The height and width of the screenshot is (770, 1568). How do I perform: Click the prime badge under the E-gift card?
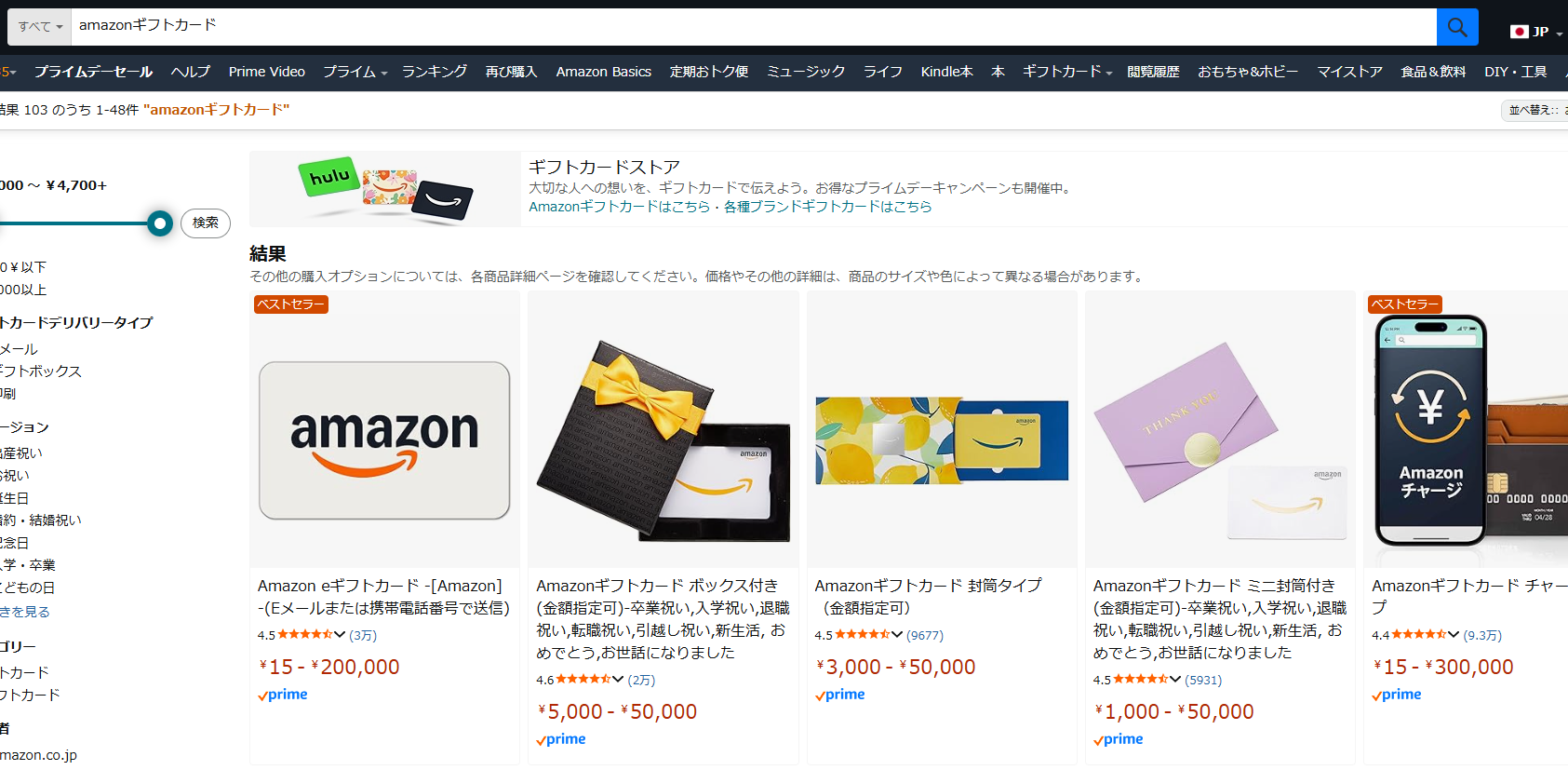pos(283,695)
